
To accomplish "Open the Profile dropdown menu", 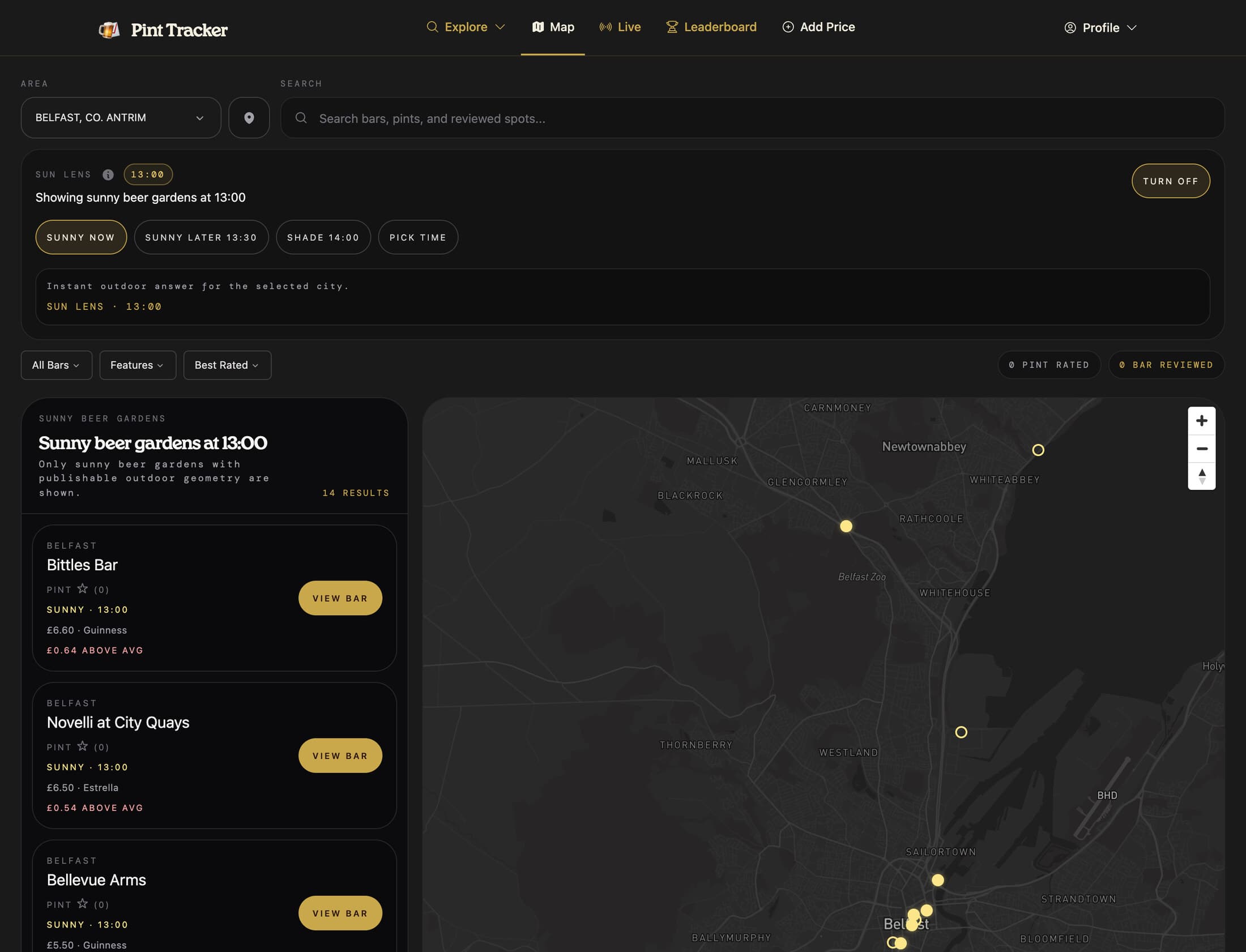I will point(1100,28).
